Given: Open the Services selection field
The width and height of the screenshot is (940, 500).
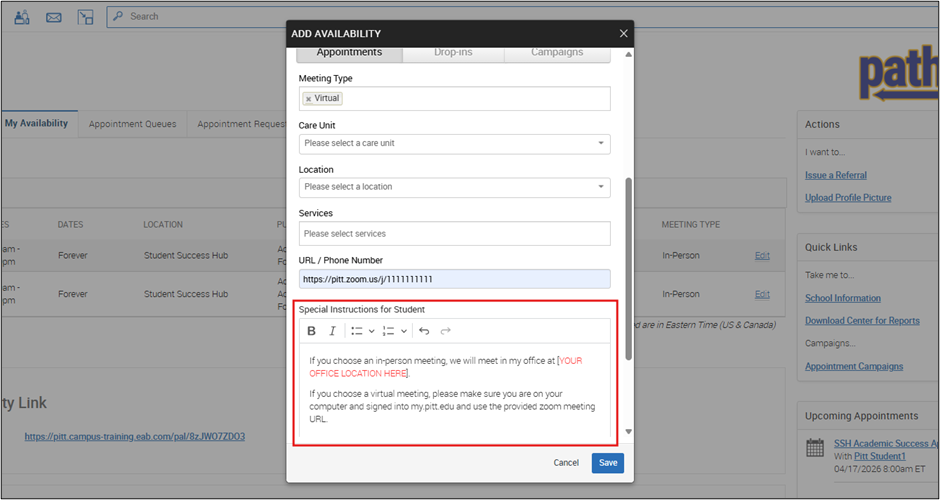Looking at the screenshot, I should coord(454,234).
